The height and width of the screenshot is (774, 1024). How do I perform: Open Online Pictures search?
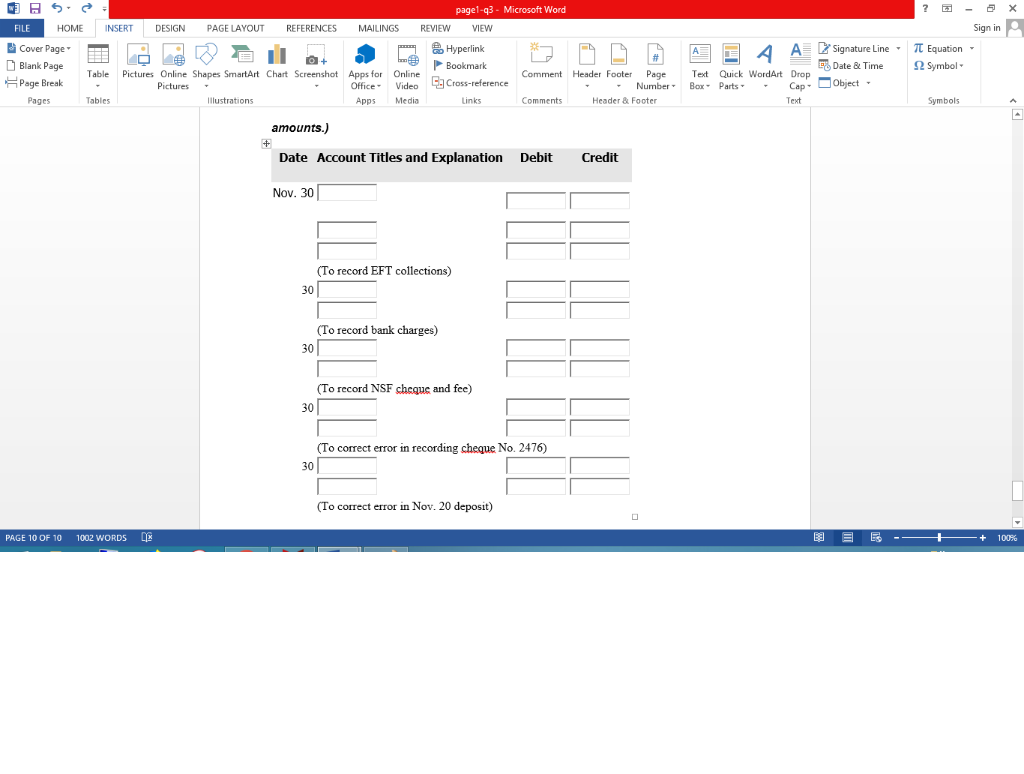click(173, 67)
